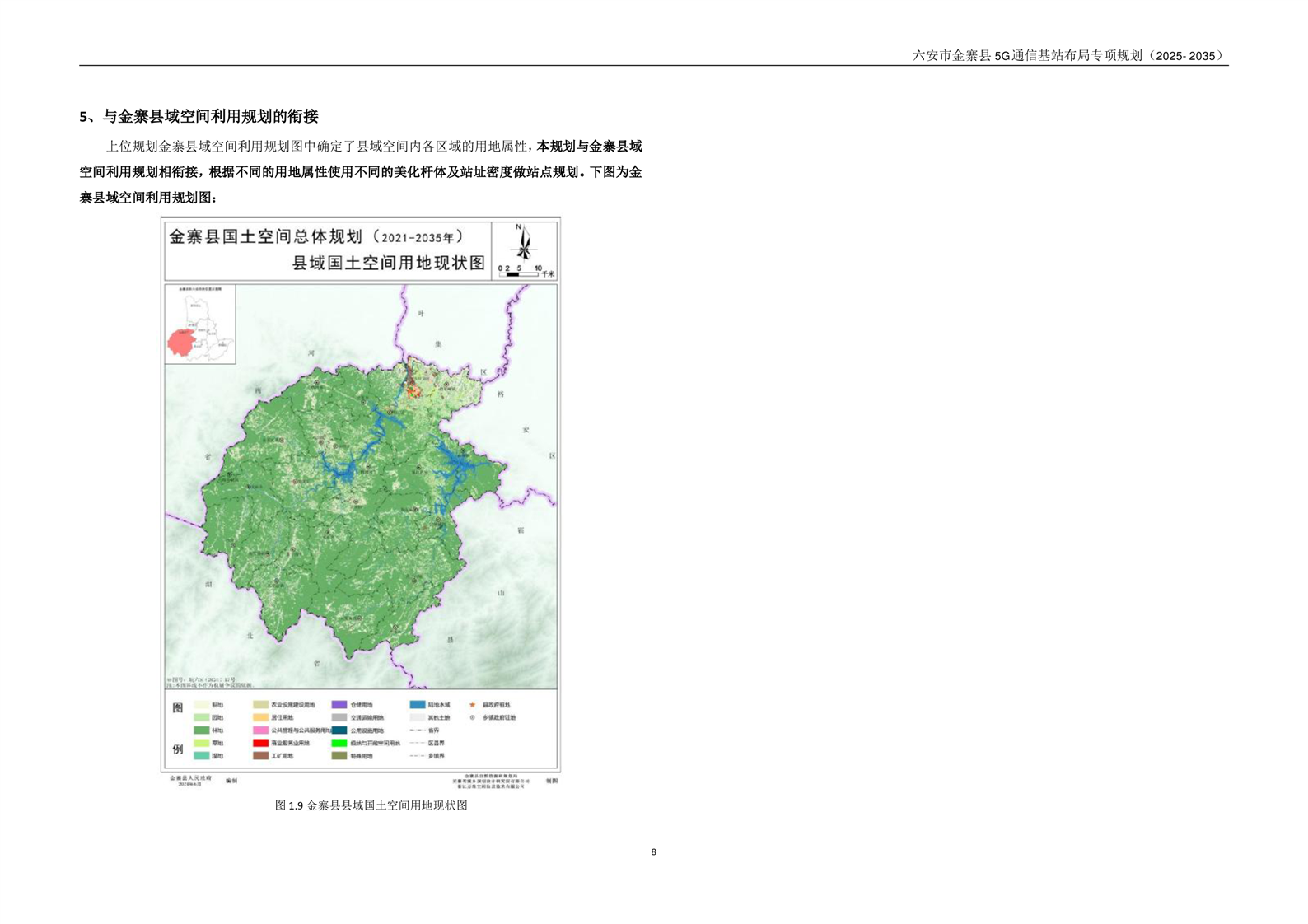The width and height of the screenshot is (1308, 924).
Task: Click the neighboring-area label 叶 on the map
Action: (423, 314)
